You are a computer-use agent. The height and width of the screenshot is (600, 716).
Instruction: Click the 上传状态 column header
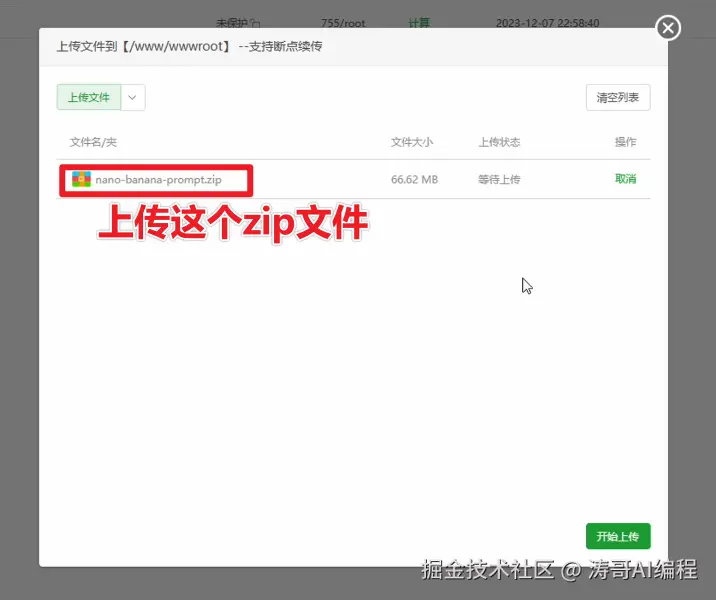[x=499, y=142]
